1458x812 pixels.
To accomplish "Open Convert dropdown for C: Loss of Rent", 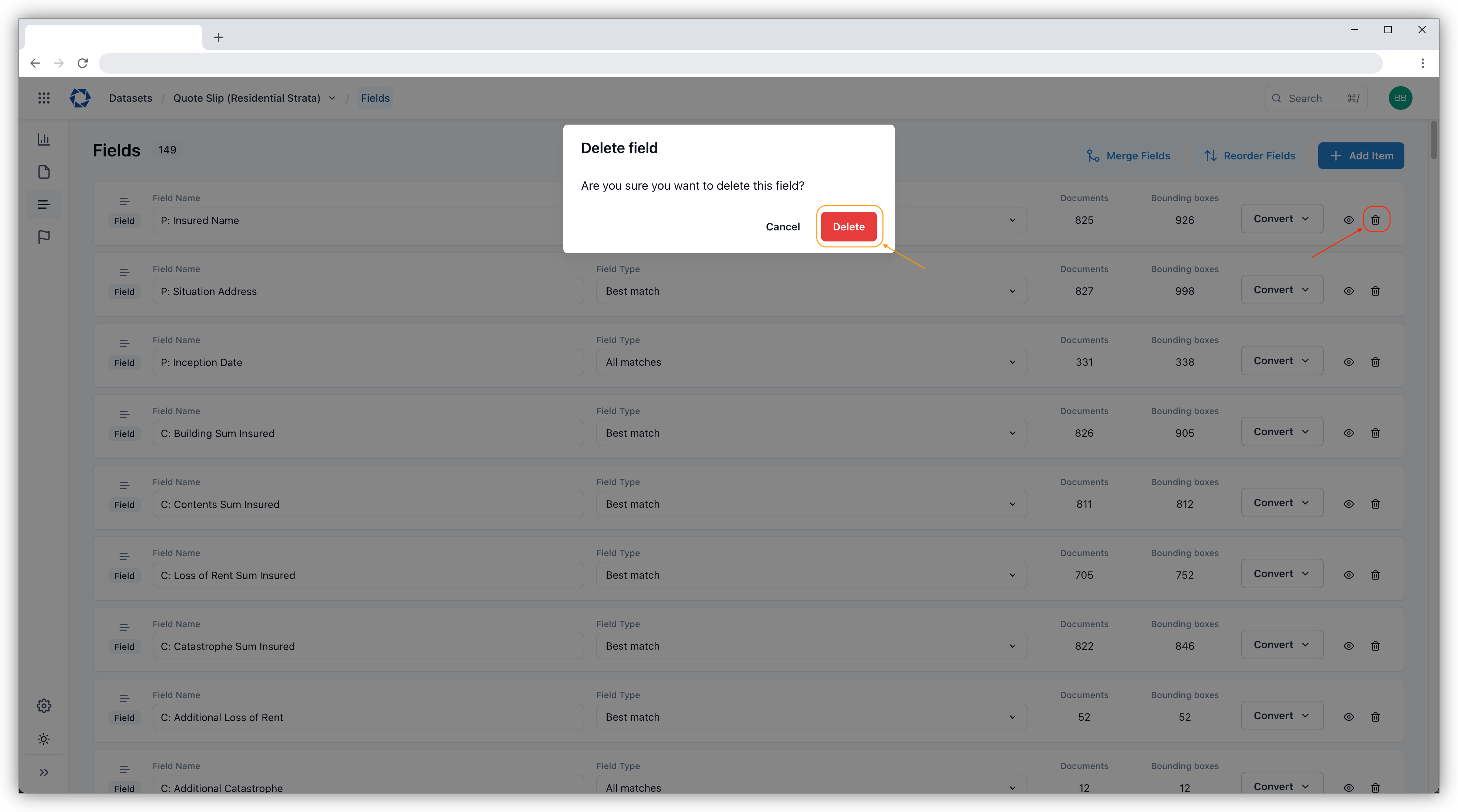I will (1282, 574).
